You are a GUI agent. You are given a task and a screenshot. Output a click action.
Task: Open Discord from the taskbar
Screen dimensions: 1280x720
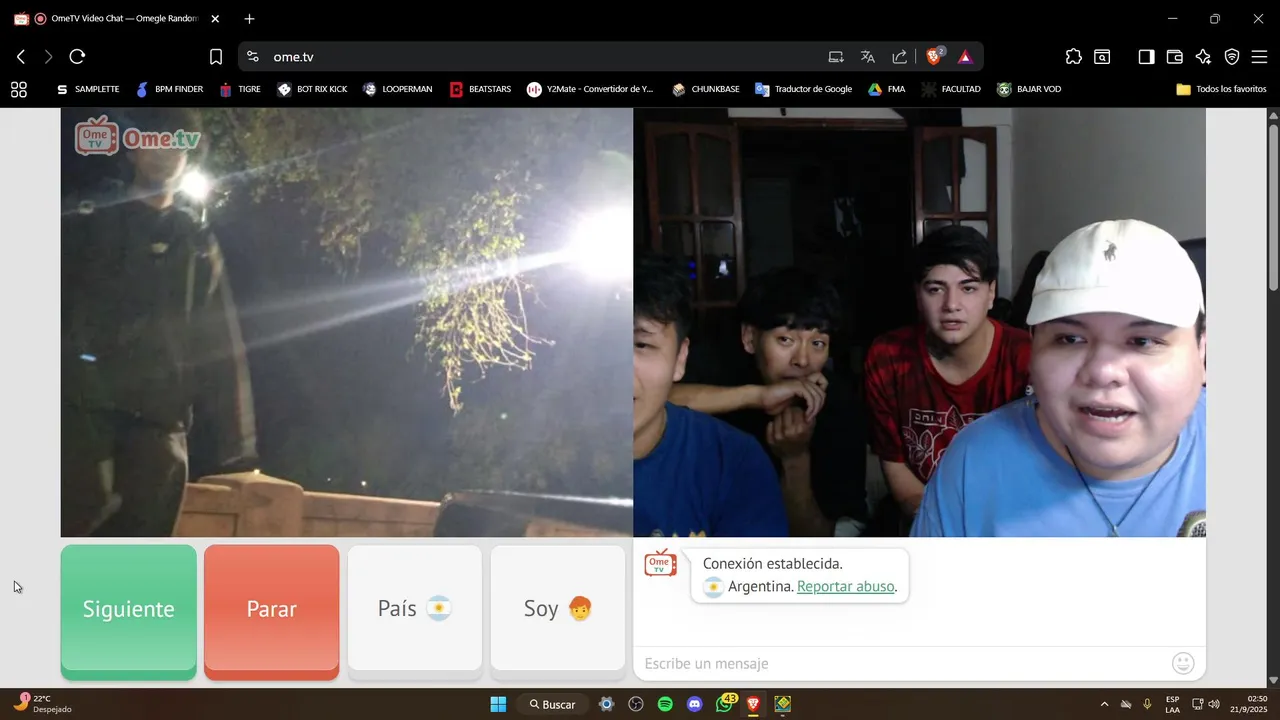695,704
